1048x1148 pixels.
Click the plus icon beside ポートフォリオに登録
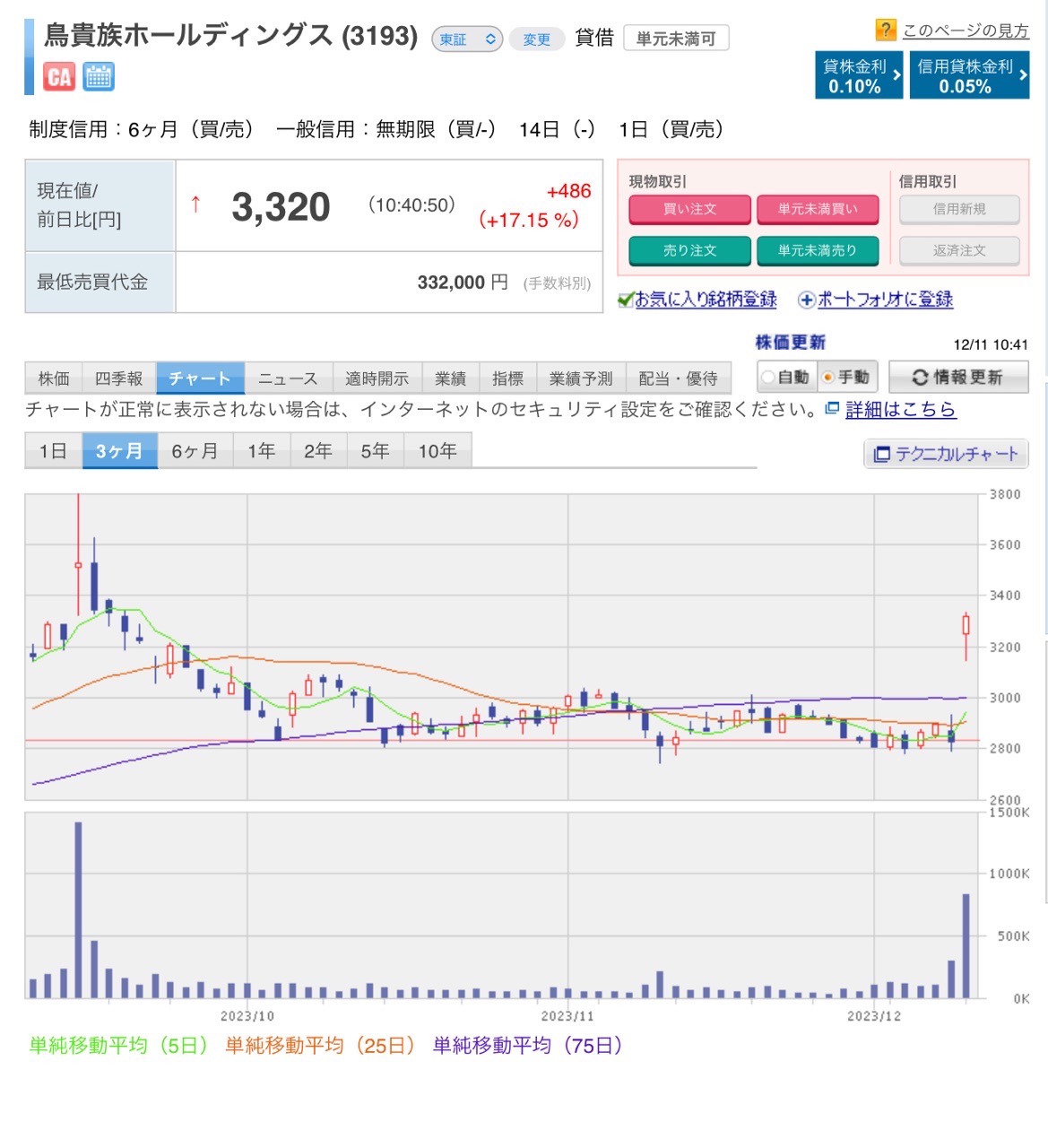point(806,300)
